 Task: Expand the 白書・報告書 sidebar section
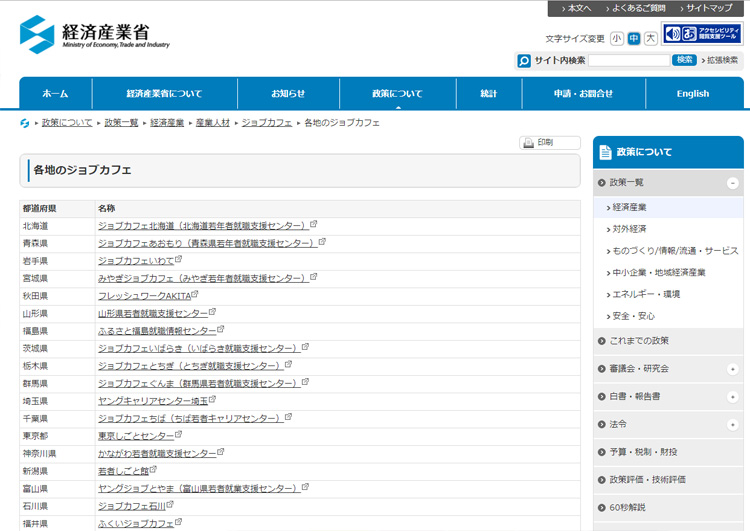[x=732, y=397]
